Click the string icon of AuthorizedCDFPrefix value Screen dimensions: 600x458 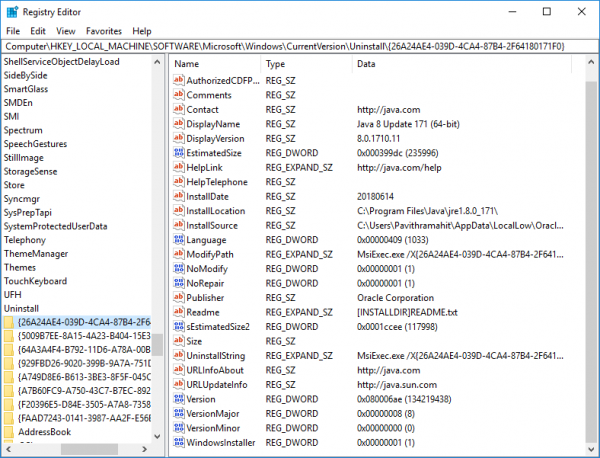(179, 80)
